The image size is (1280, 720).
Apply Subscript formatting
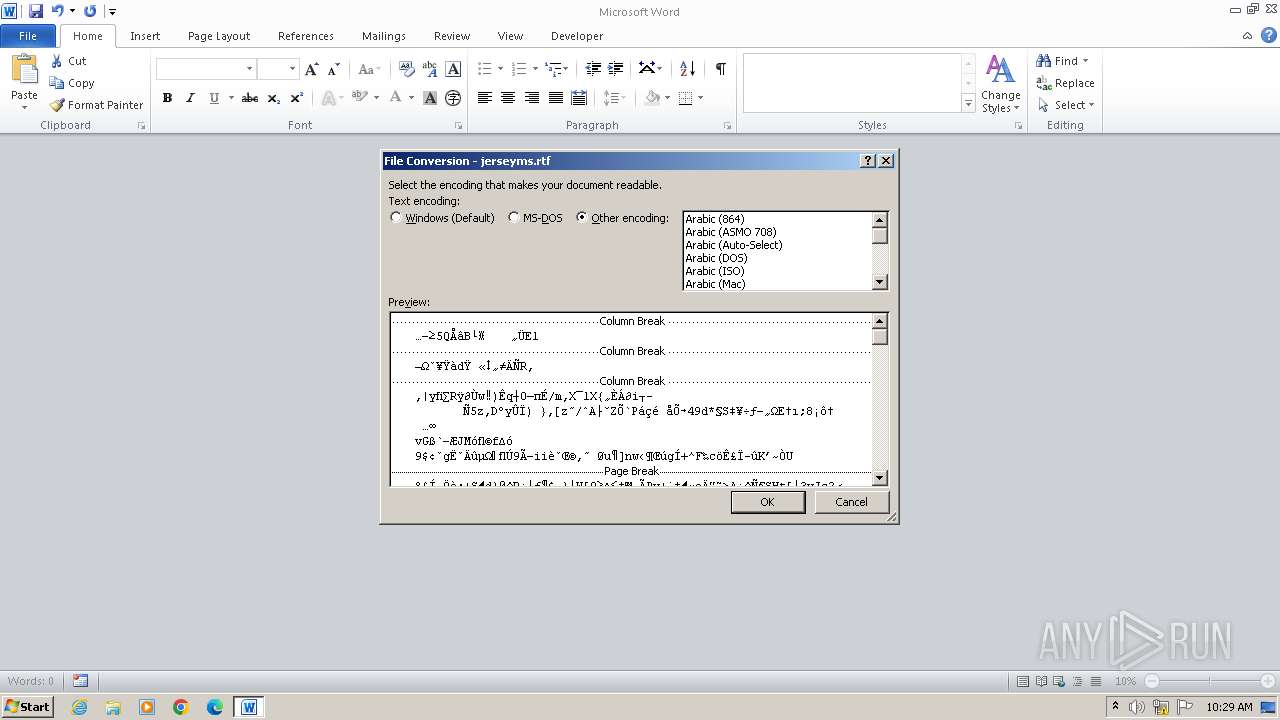(x=274, y=98)
